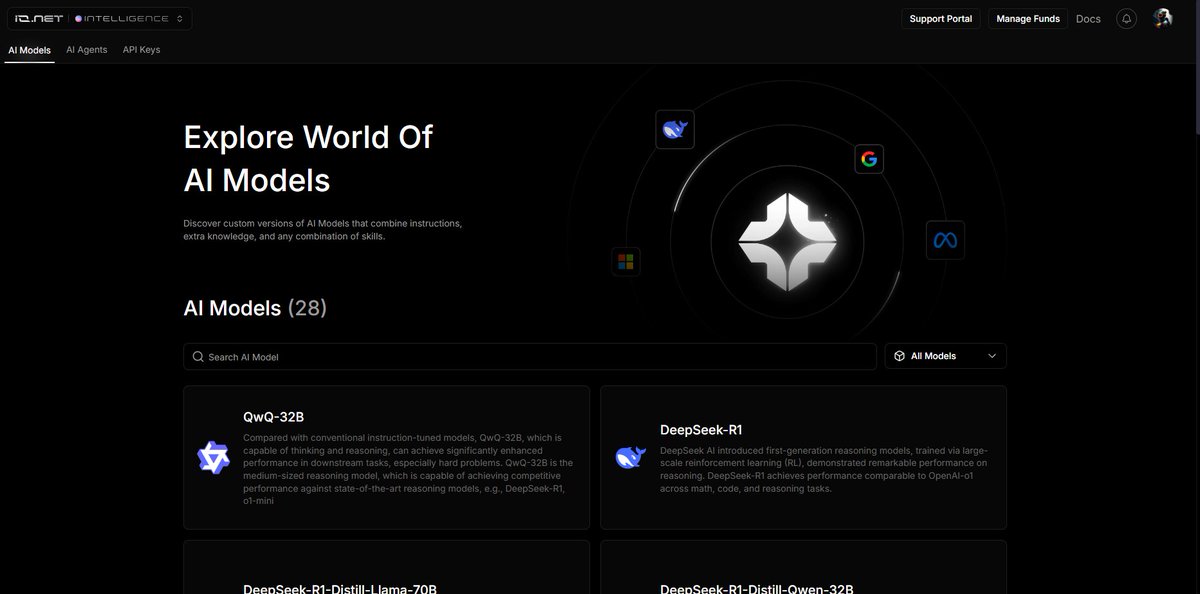
Task: Open the DeepSeek-R1-Distill-Llama-70B card
Action: pos(386,567)
